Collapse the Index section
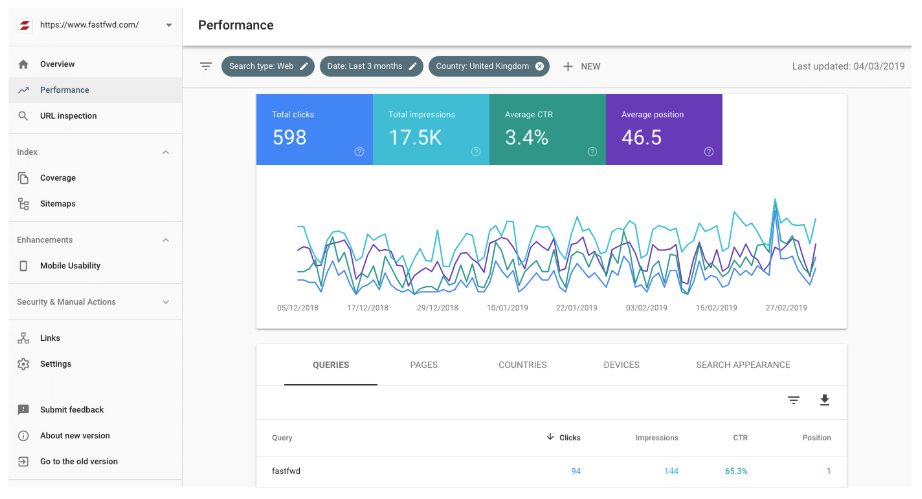The image size is (922, 499). point(166,152)
